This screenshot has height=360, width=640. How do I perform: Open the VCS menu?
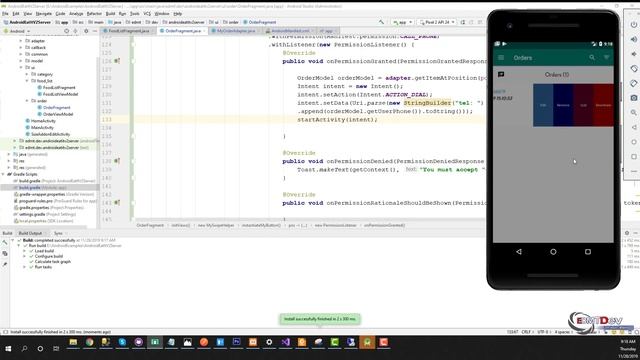147,13
